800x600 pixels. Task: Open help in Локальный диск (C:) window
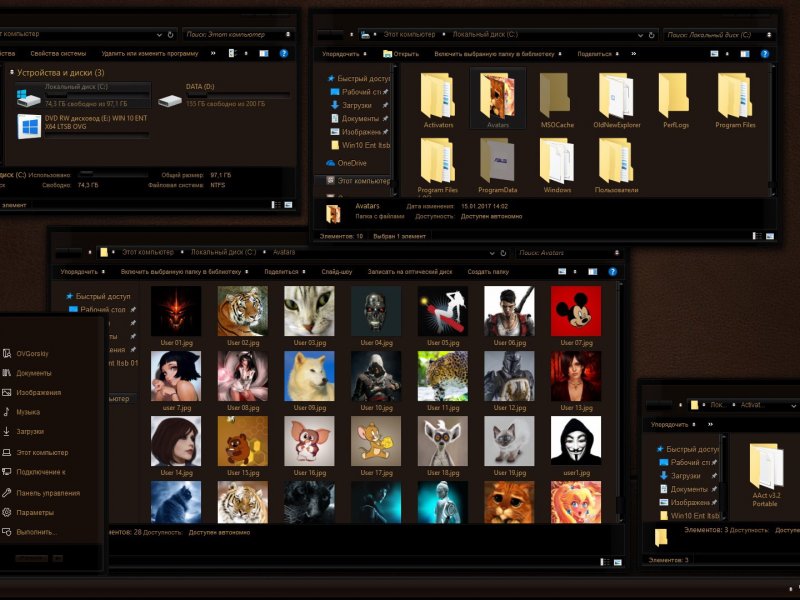(764, 54)
